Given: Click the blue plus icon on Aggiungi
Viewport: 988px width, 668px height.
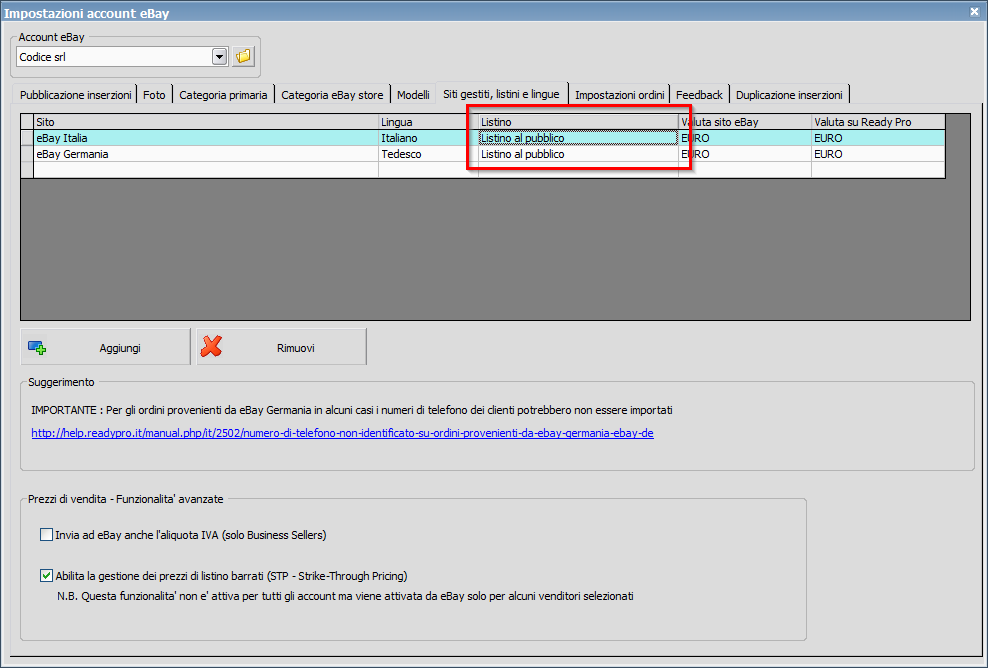Looking at the screenshot, I should coord(37,347).
